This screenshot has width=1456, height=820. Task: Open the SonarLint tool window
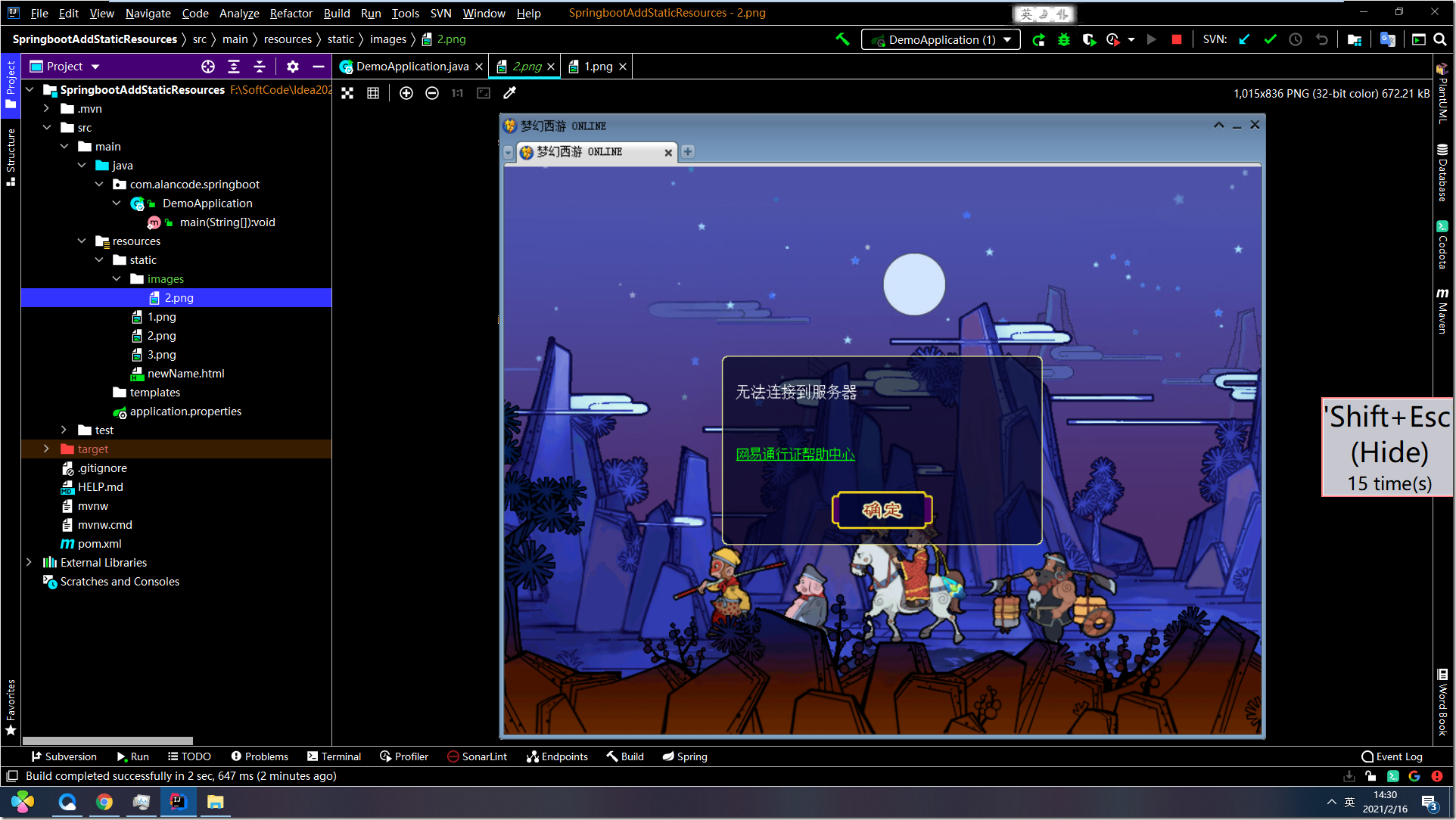pyautogui.click(x=478, y=756)
